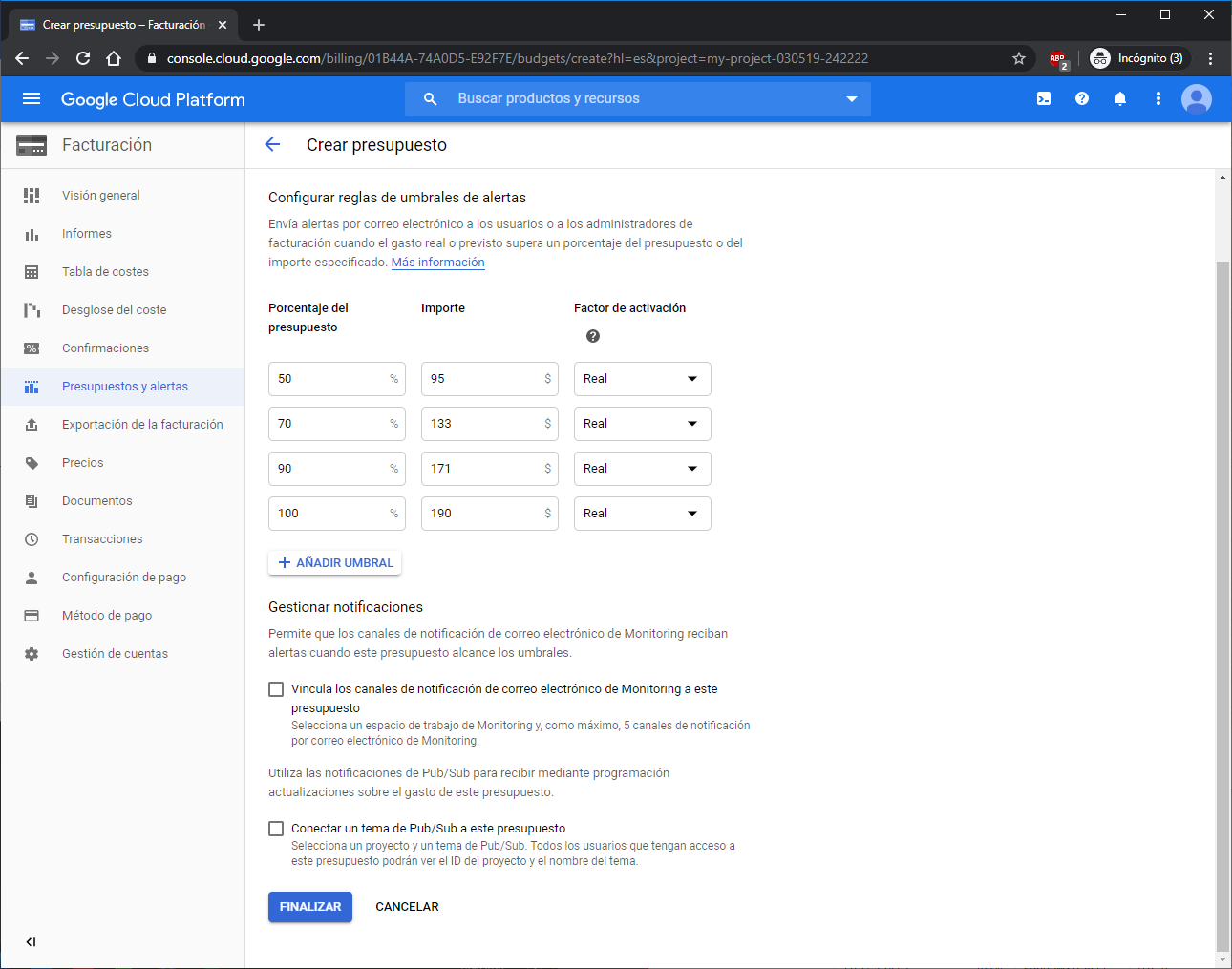Go to Visión general in sidebar
This screenshot has height=969, width=1232.
point(100,196)
